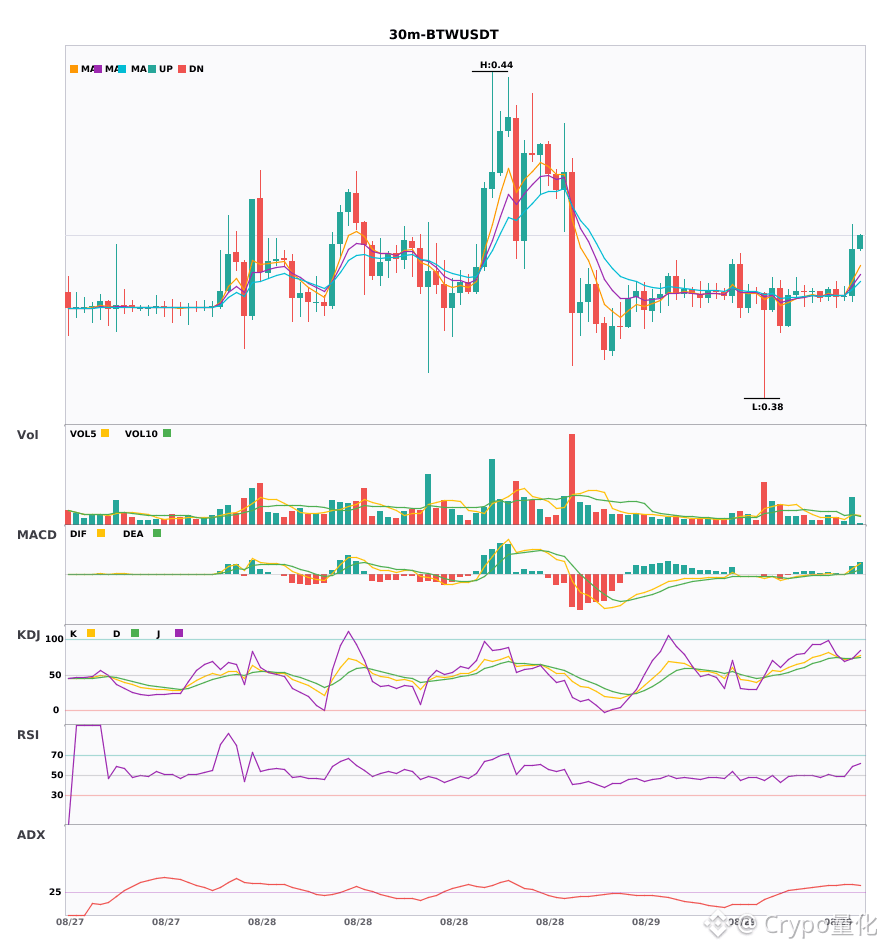Click the L:0.38 low price label

pos(767,407)
